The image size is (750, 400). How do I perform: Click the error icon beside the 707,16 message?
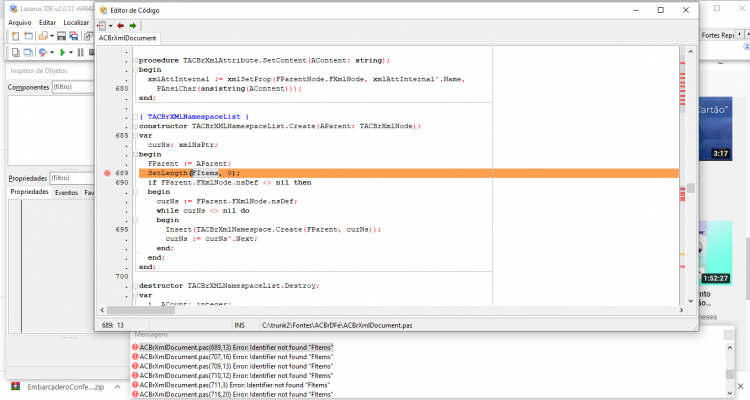tap(135, 357)
